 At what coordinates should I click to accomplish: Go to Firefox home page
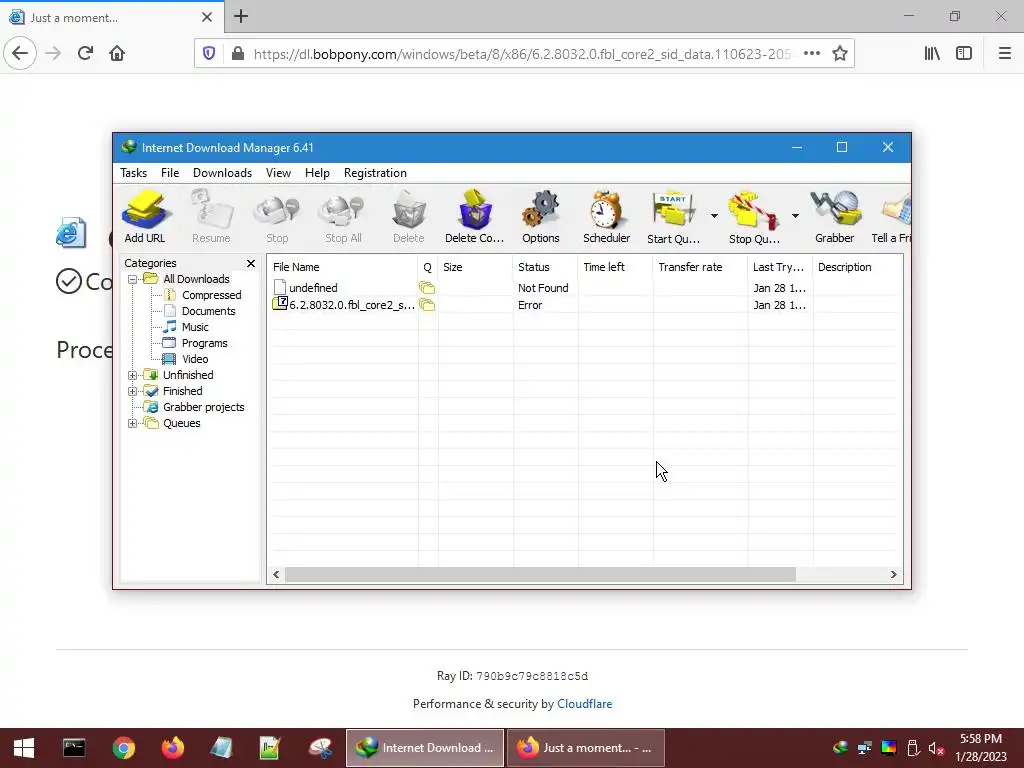[117, 54]
